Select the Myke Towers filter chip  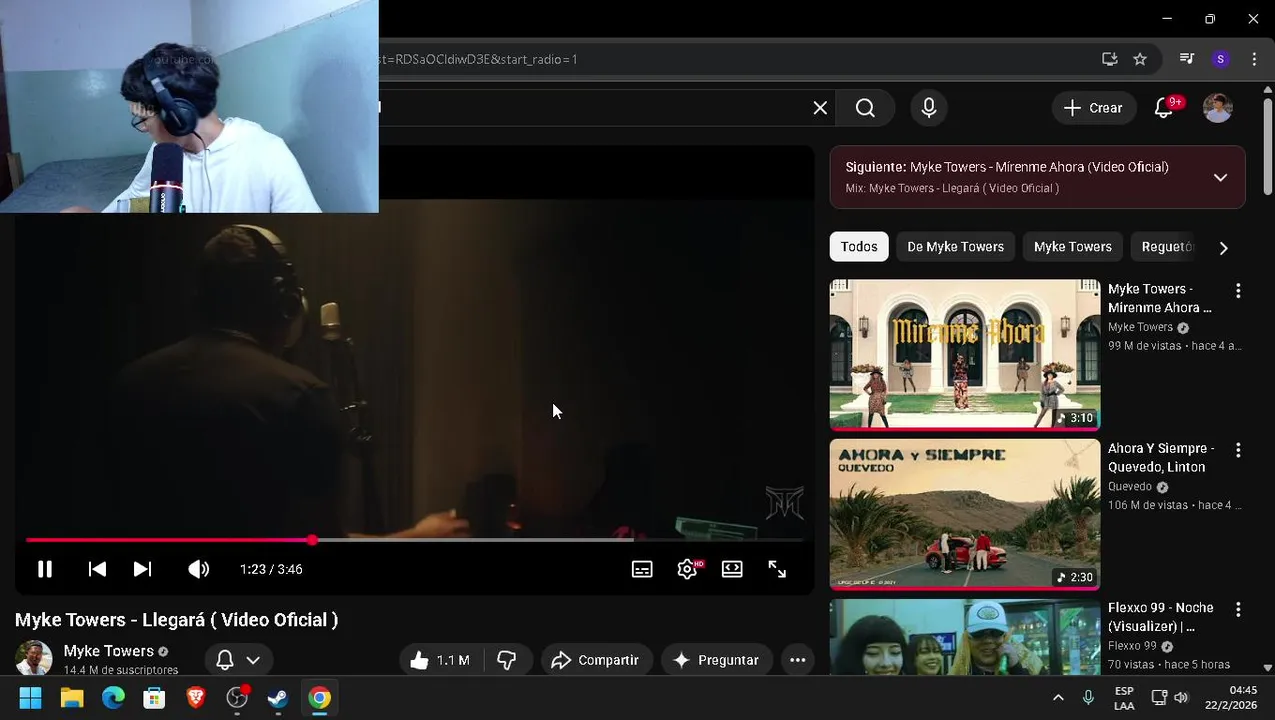point(1072,247)
